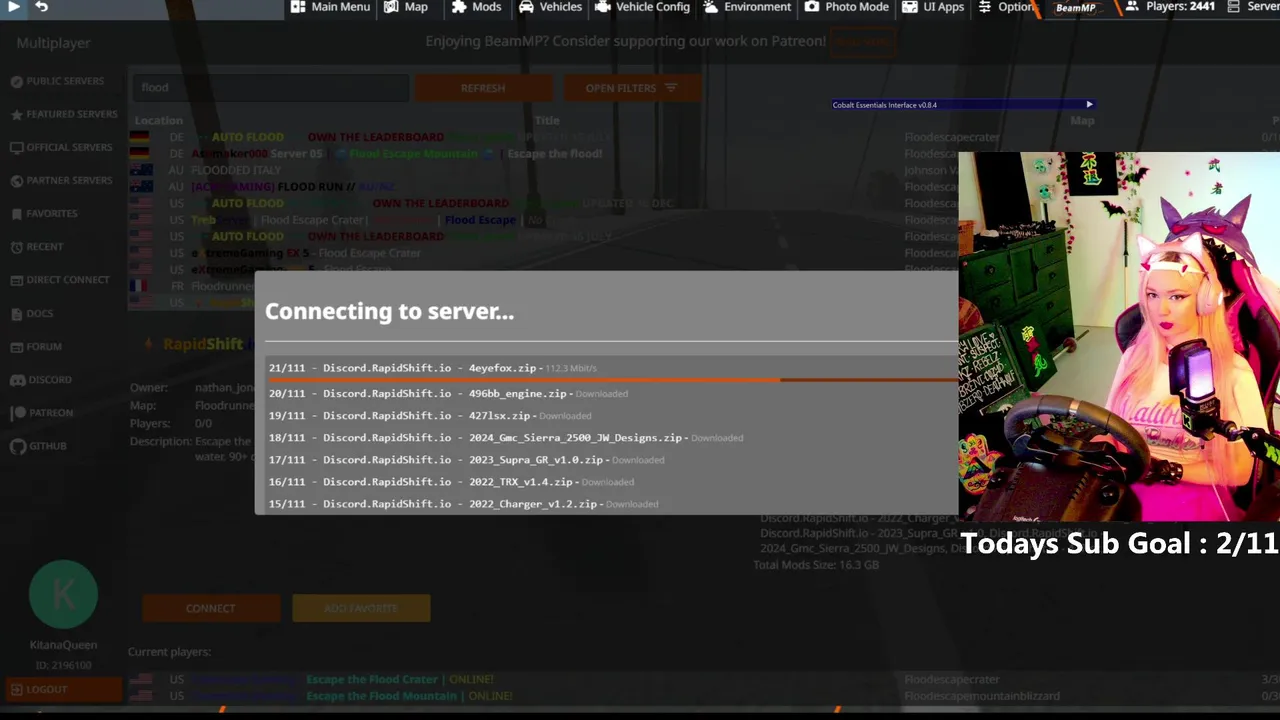
Task: Click the Connect button
Action: (211, 608)
